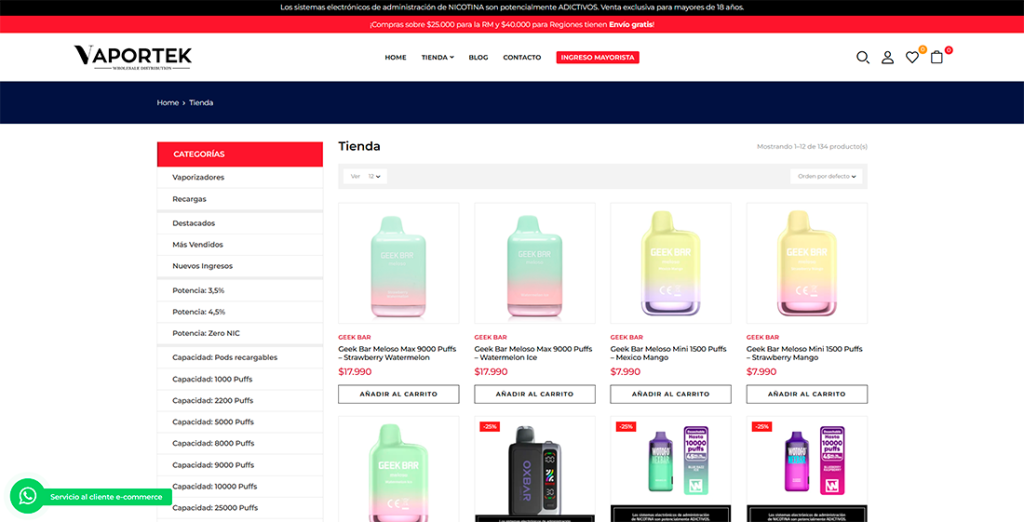Add Mexico Mango Geek Bar to cart

point(671,394)
